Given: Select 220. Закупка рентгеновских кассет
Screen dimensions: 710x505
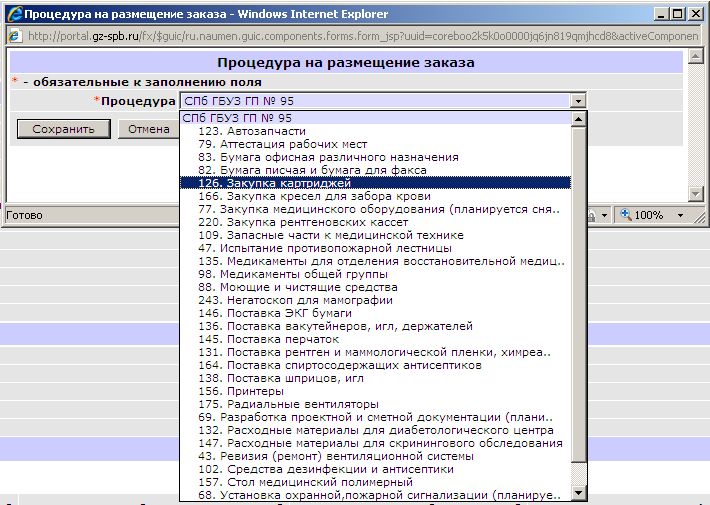Looking at the screenshot, I should coord(375,222).
